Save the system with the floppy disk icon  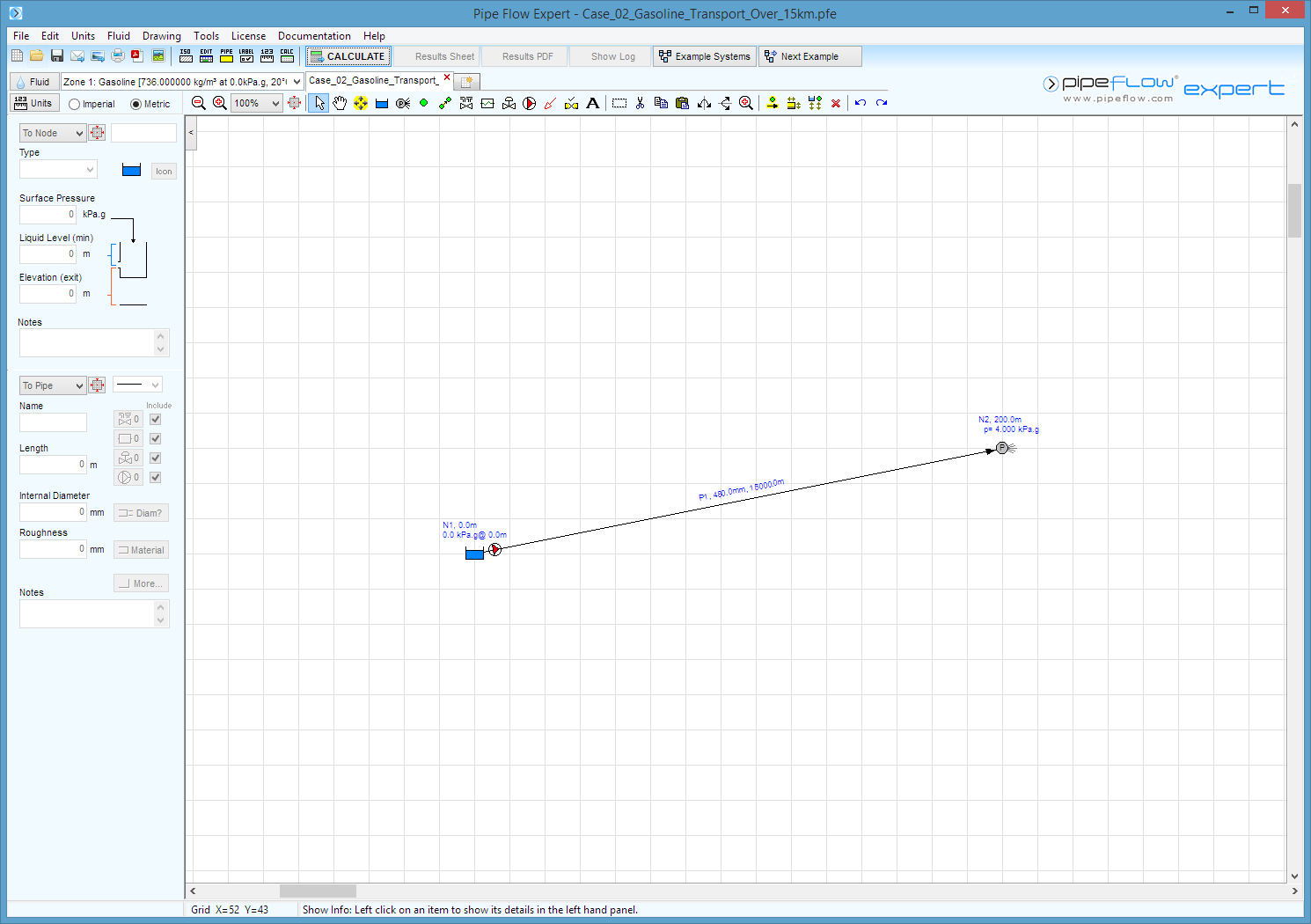point(57,56)
